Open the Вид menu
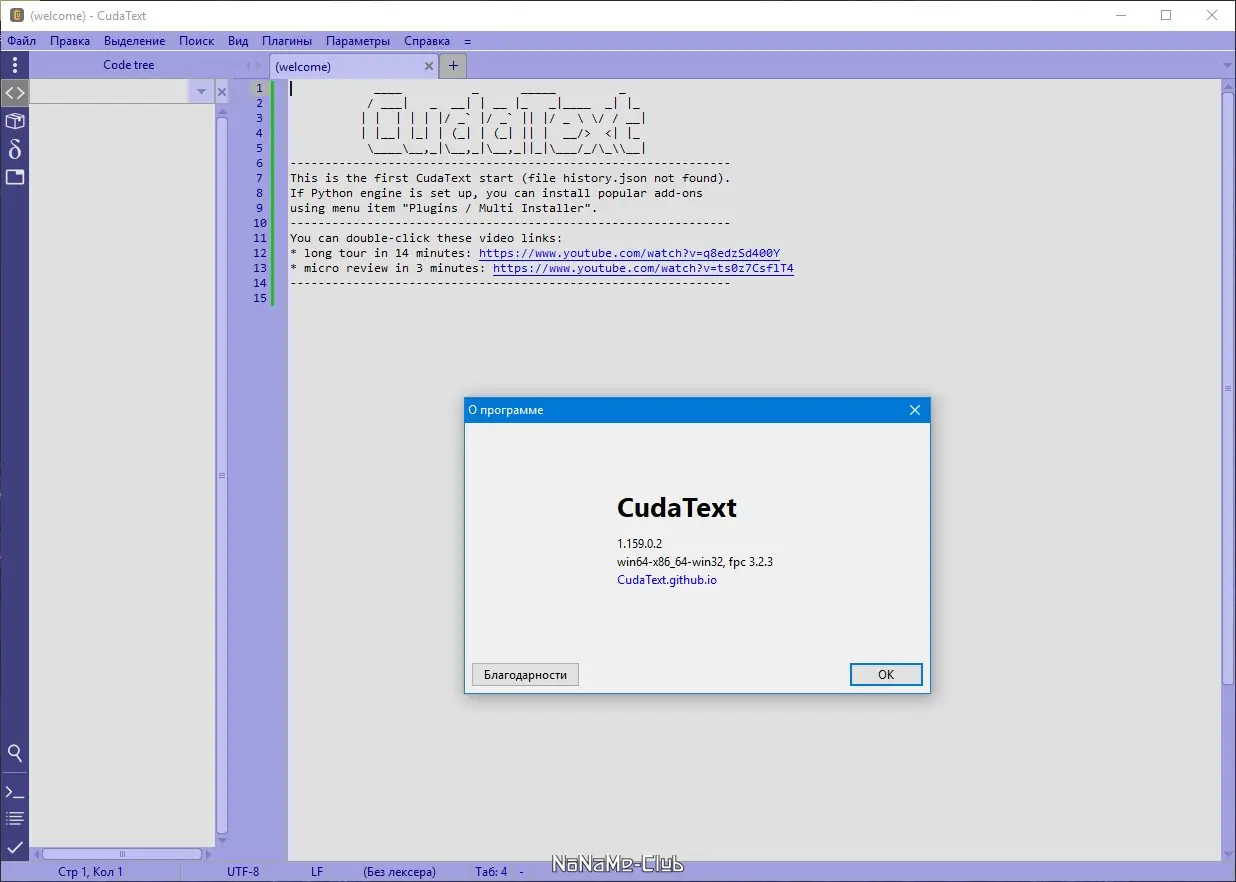 [238, 41]
